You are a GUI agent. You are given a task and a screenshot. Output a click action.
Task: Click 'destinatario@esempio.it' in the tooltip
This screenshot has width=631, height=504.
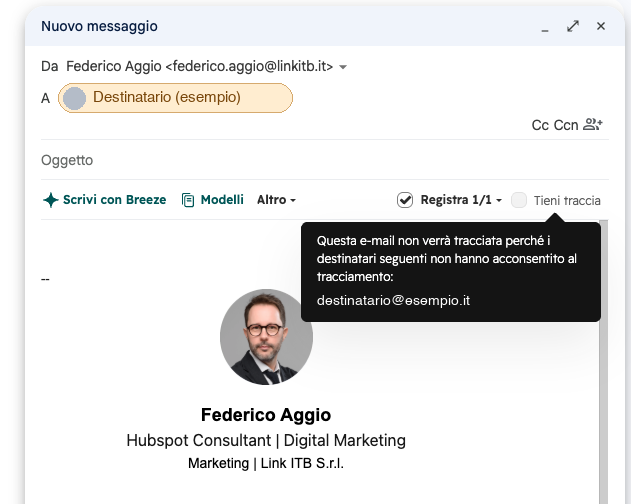click(x=393, y=301)
